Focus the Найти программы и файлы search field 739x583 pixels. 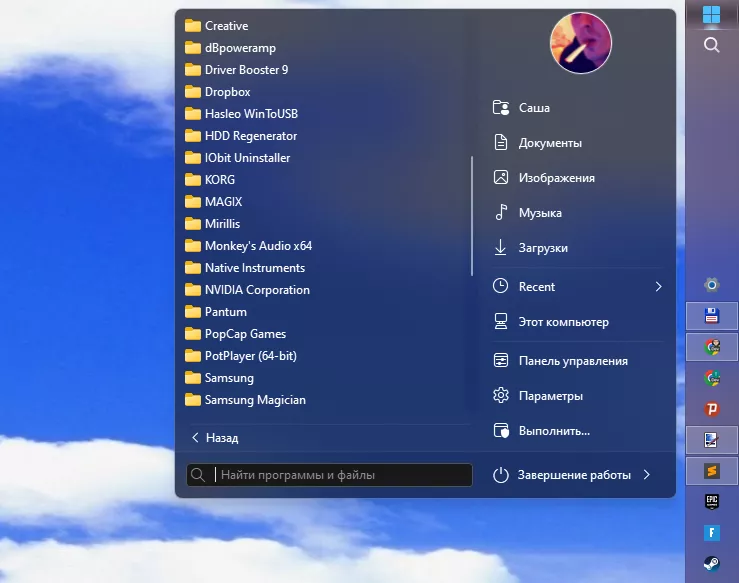pyautogui.click(x=329, y=475)
